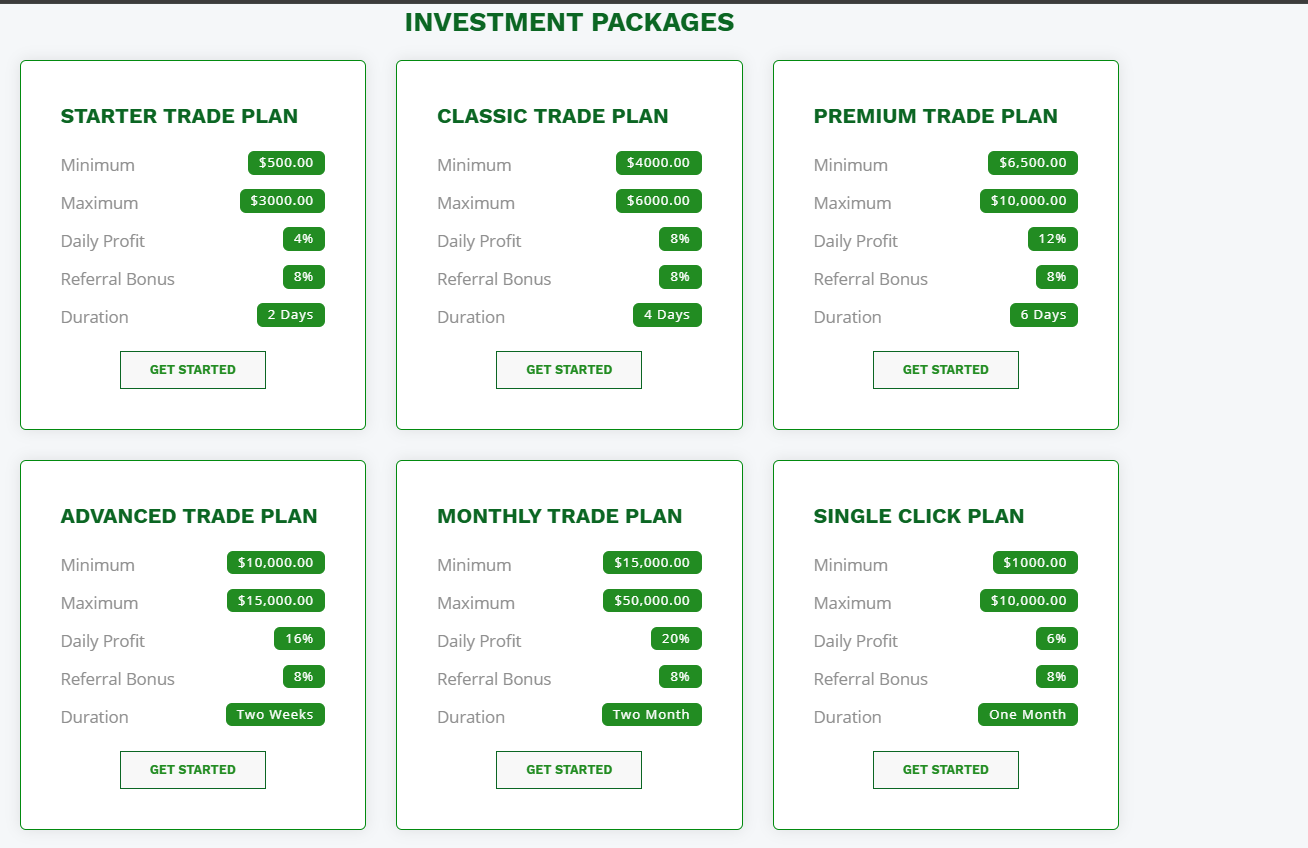
Task: Click the One Month duration badge
Action: pos(1027,715)
